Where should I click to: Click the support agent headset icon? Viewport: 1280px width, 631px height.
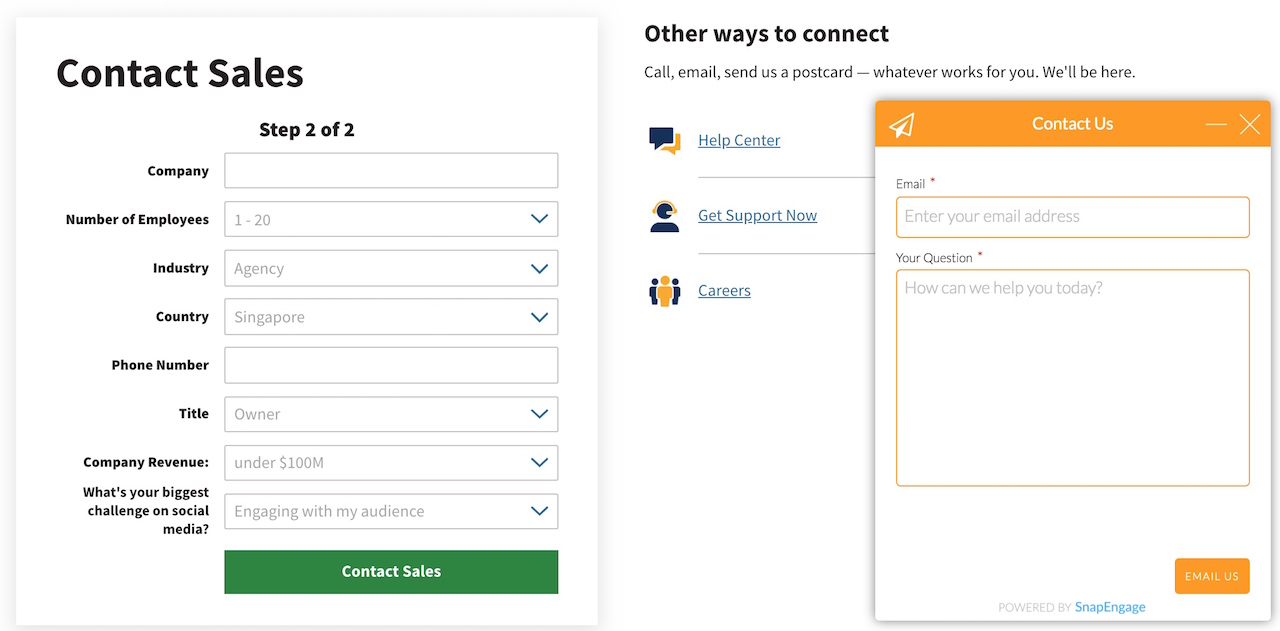664,216
